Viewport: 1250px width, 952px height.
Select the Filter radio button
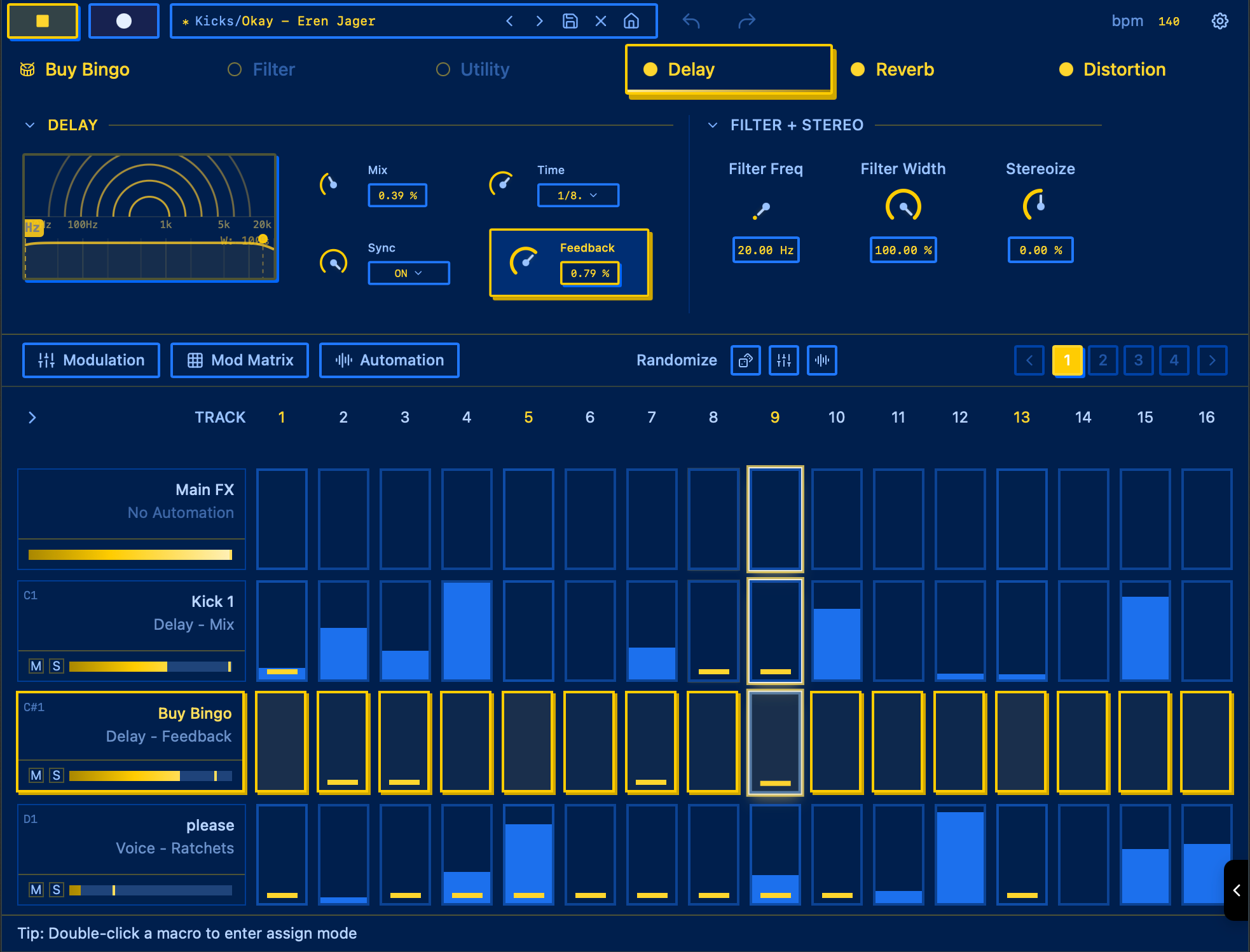234,69
